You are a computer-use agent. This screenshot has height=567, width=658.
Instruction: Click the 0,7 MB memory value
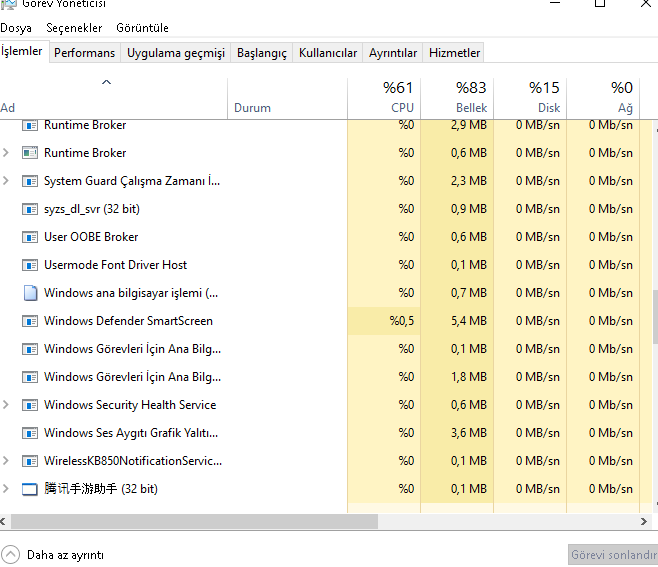click(x=469, y=293)
